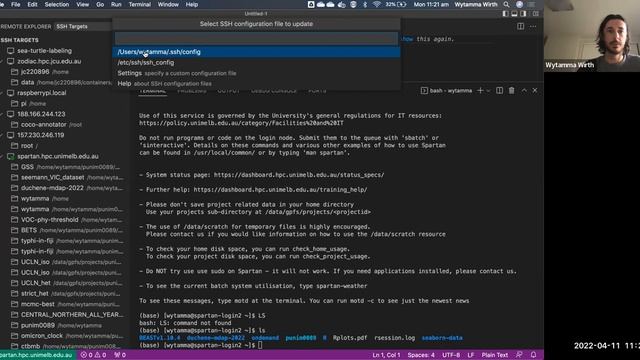Click the New Terminal plus icon
The image size is (640, 360).
coord(480,90)
